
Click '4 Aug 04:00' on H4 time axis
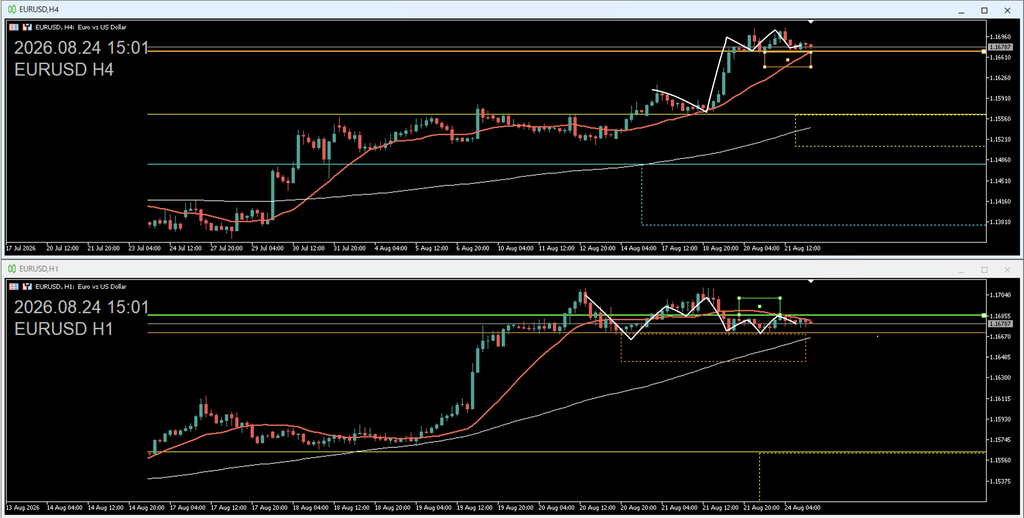[391, 249]
